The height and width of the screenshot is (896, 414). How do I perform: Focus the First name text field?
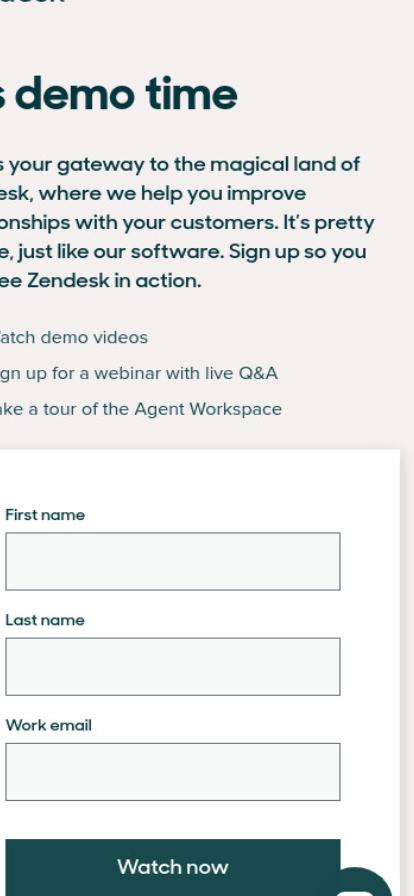(173, 561)
